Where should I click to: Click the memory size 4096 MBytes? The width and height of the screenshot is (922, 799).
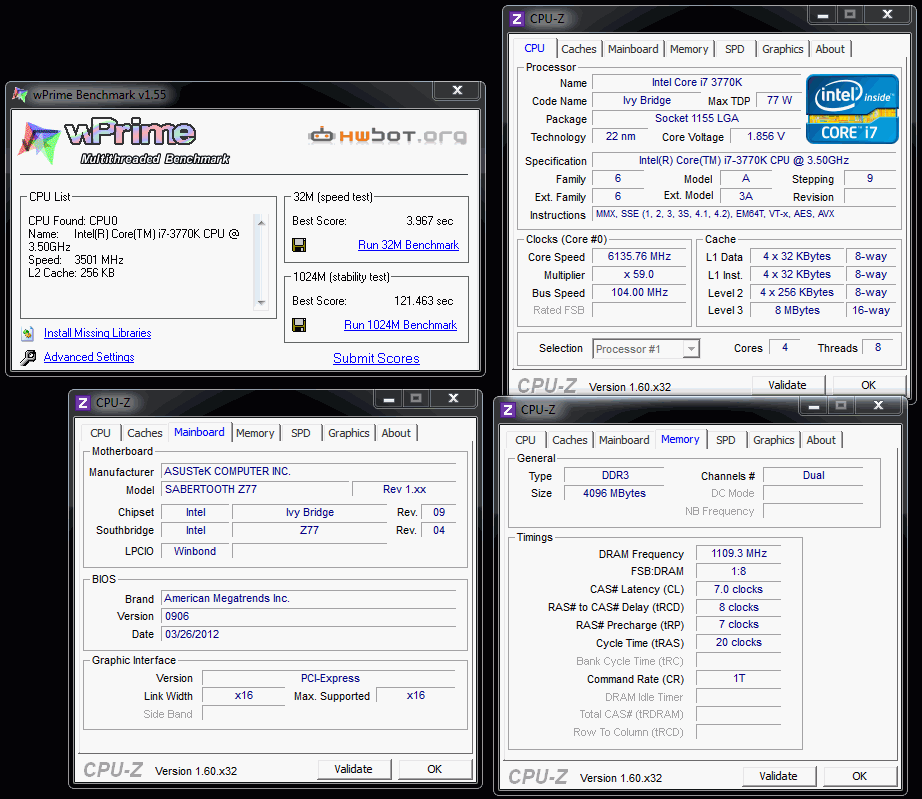tap(614, 493)
